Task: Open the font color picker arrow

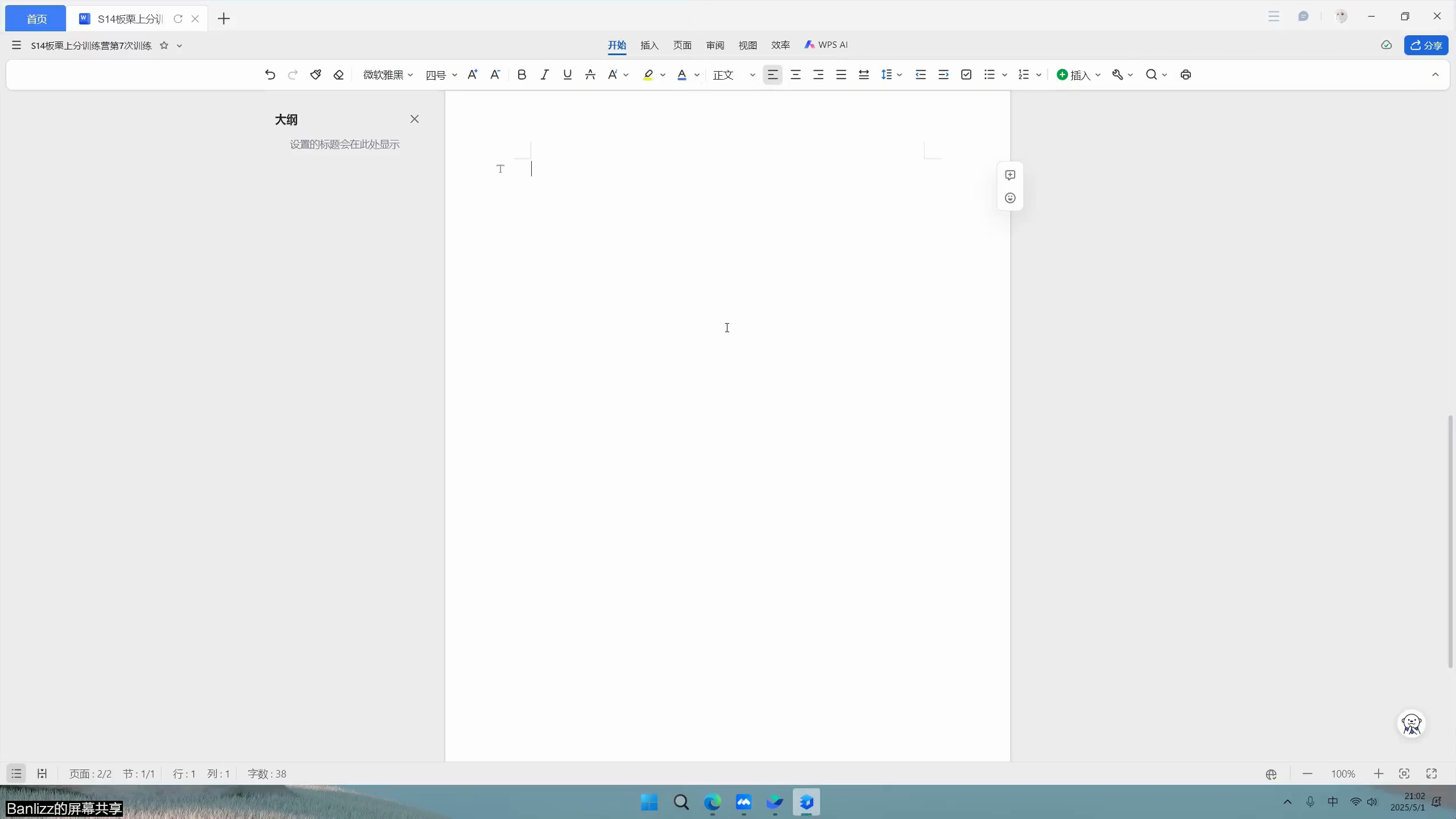Action: point(697,75)
